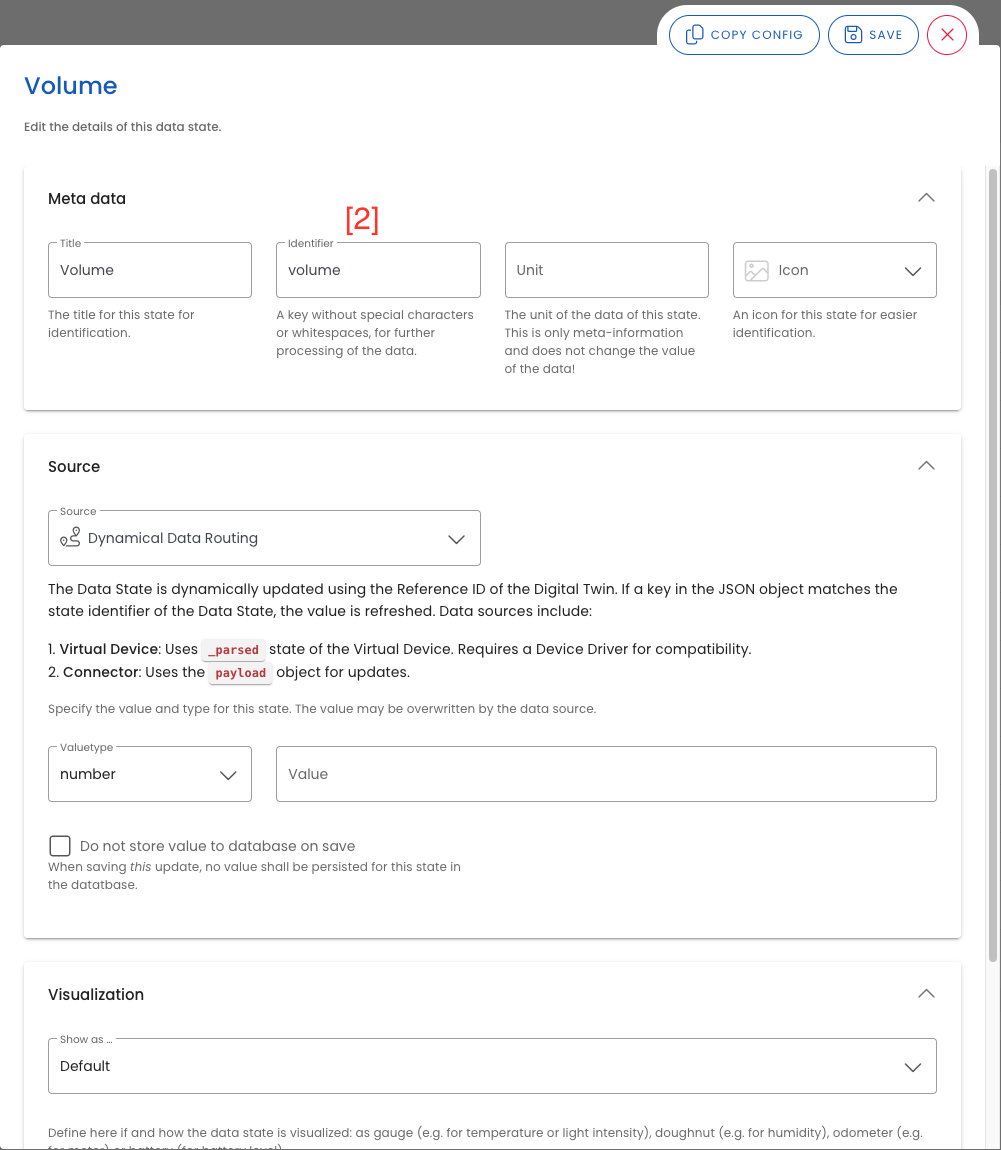Image resolution: width=1001 pixels, height=1150 pixels.
Task: Expand the Source dropdown arrow
Action: point(456,539)
